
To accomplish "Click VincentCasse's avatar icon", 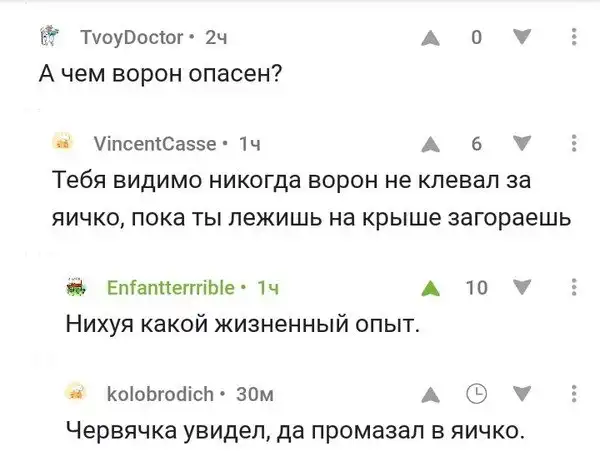I will (x=64, y=142).
